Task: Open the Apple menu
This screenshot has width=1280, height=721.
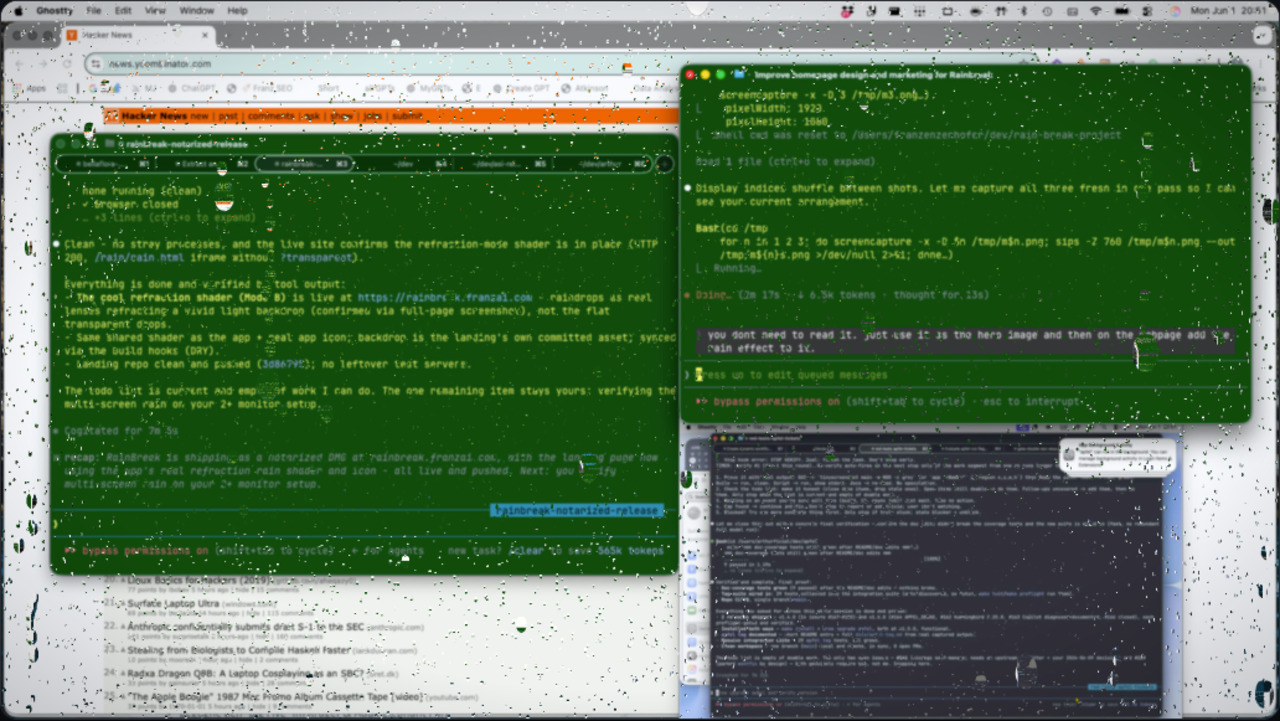Action: pos(16,10)
